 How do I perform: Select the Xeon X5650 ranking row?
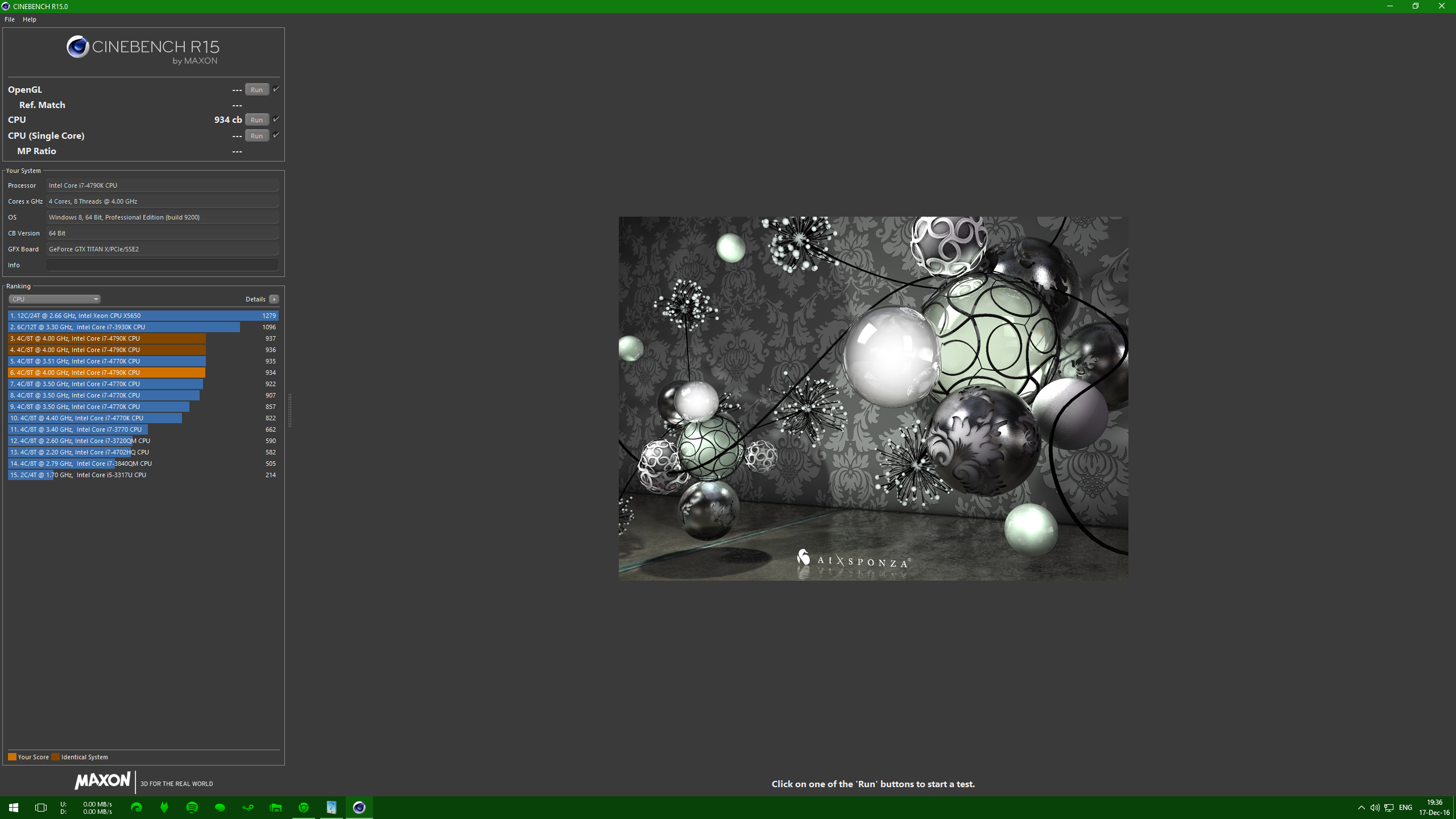[143, 316]
